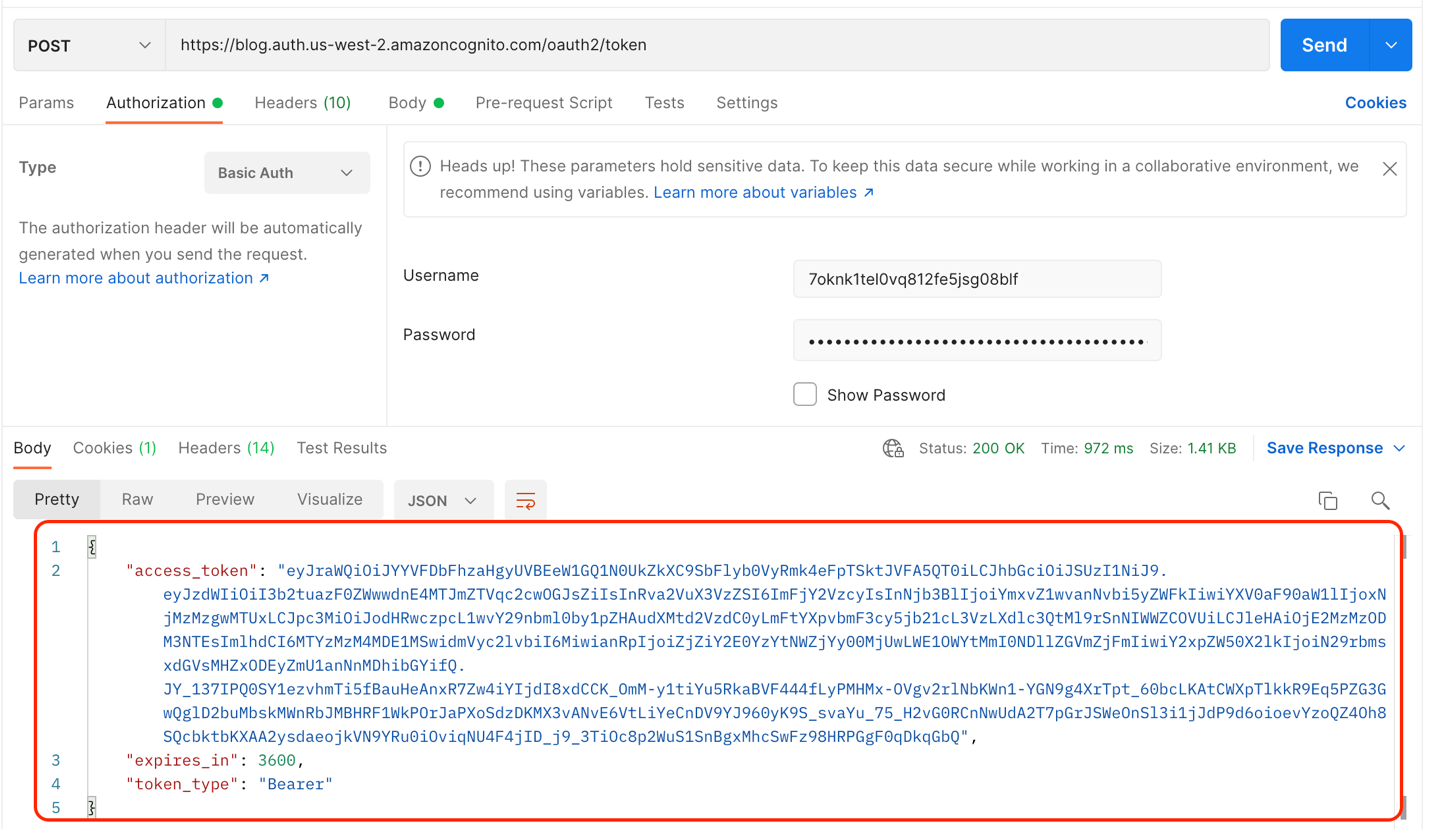Open the Headers (10) request tab

click(x=303, y=103)
